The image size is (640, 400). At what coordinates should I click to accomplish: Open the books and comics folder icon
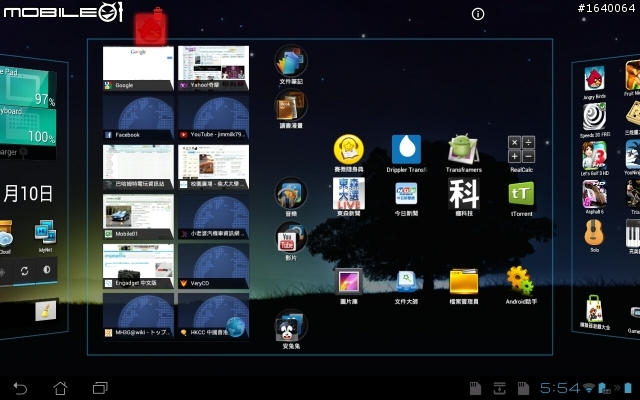click(291, 105)
